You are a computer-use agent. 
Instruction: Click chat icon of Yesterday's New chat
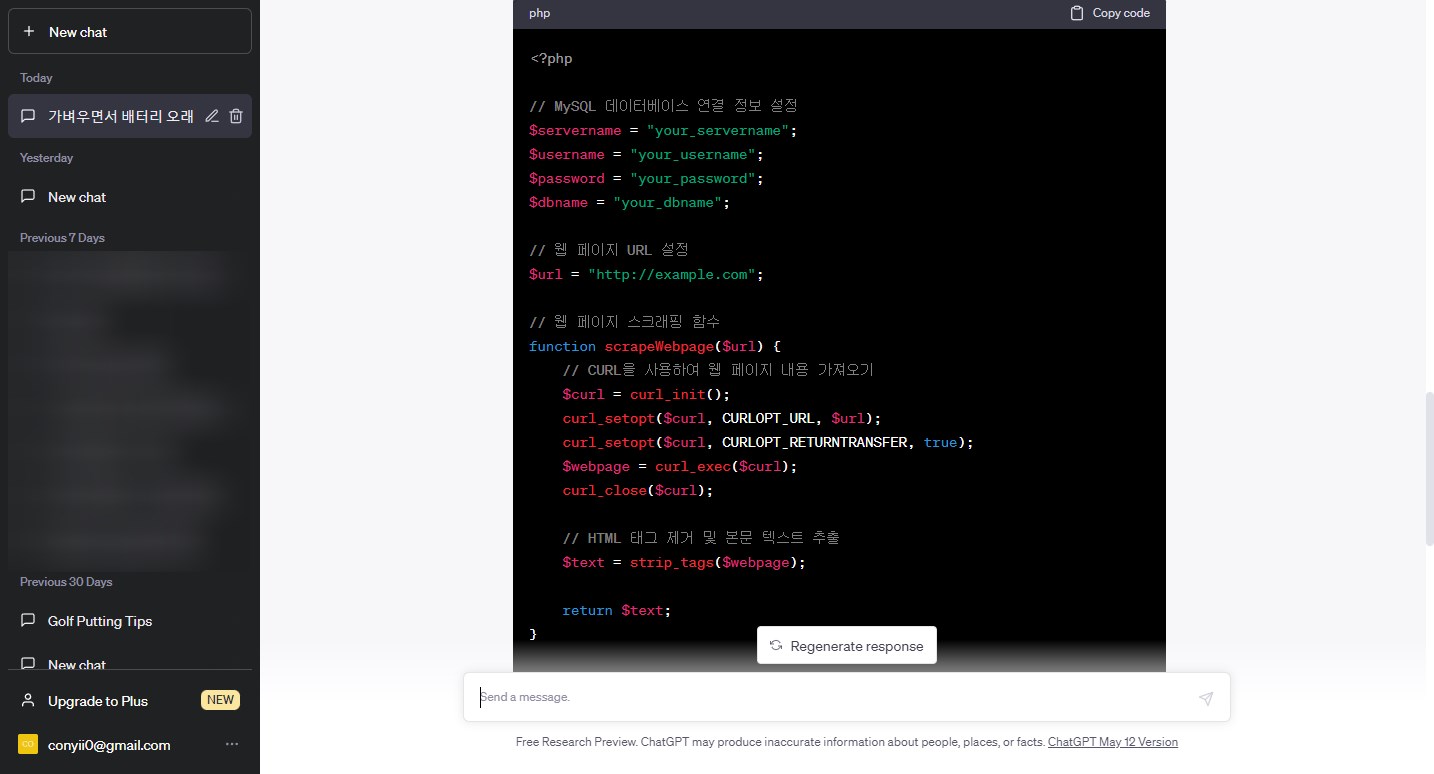pos(28,197)
